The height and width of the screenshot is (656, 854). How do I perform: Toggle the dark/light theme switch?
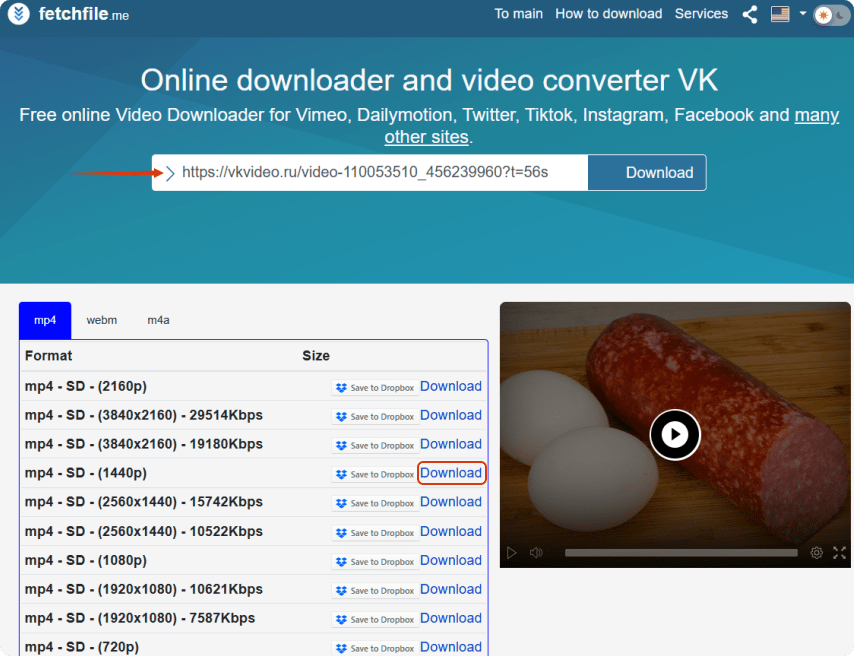(x=829, y=15)
